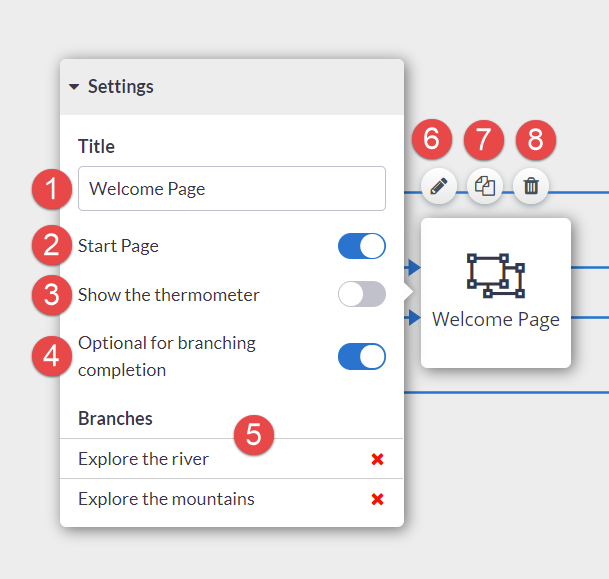Image resolution: width=609 pixels, height=579 pixels.
Task: Click the pencil edit icon
Action: (438, 186)
